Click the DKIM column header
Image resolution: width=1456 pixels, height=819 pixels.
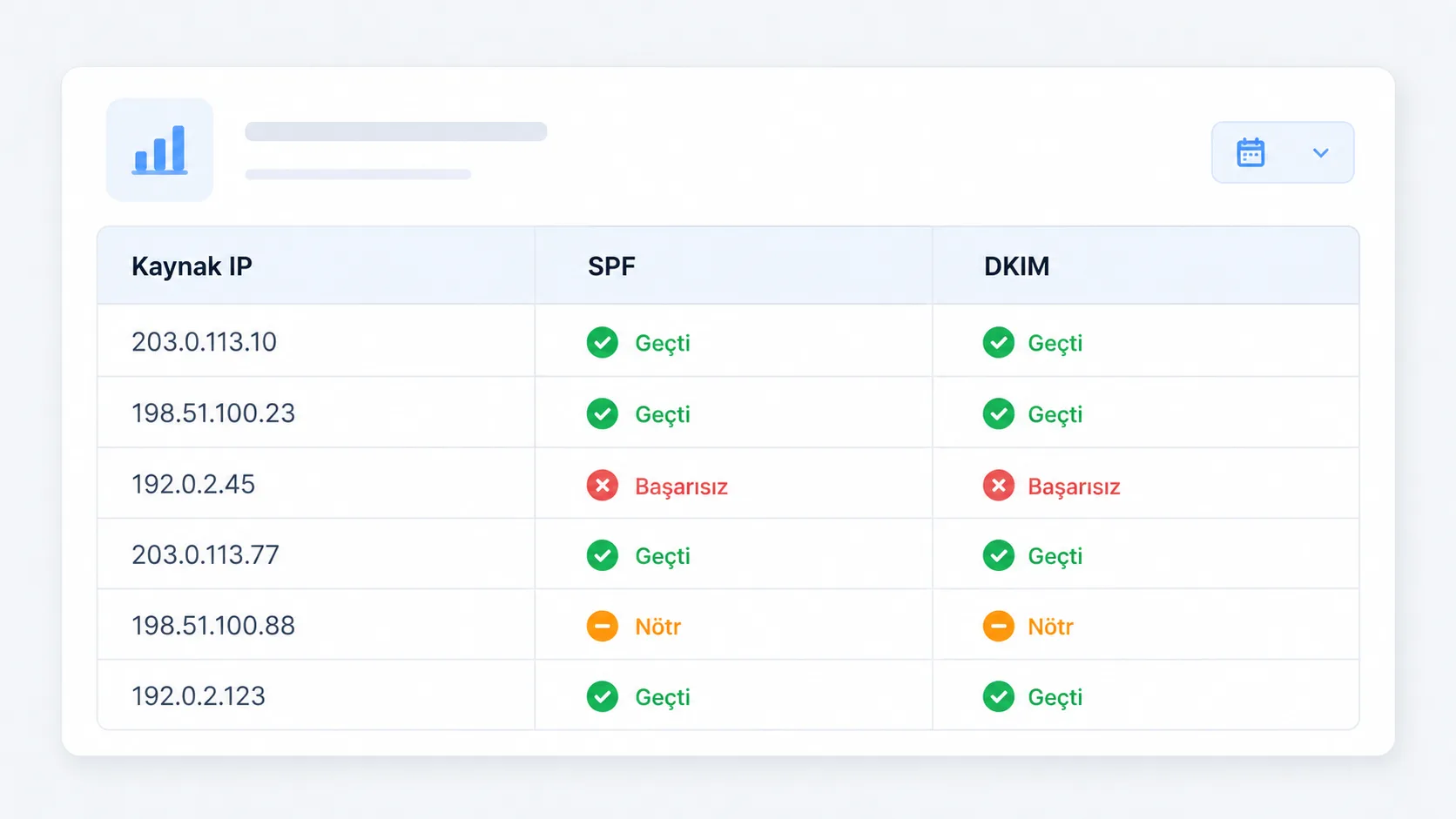coord(1016,266)
